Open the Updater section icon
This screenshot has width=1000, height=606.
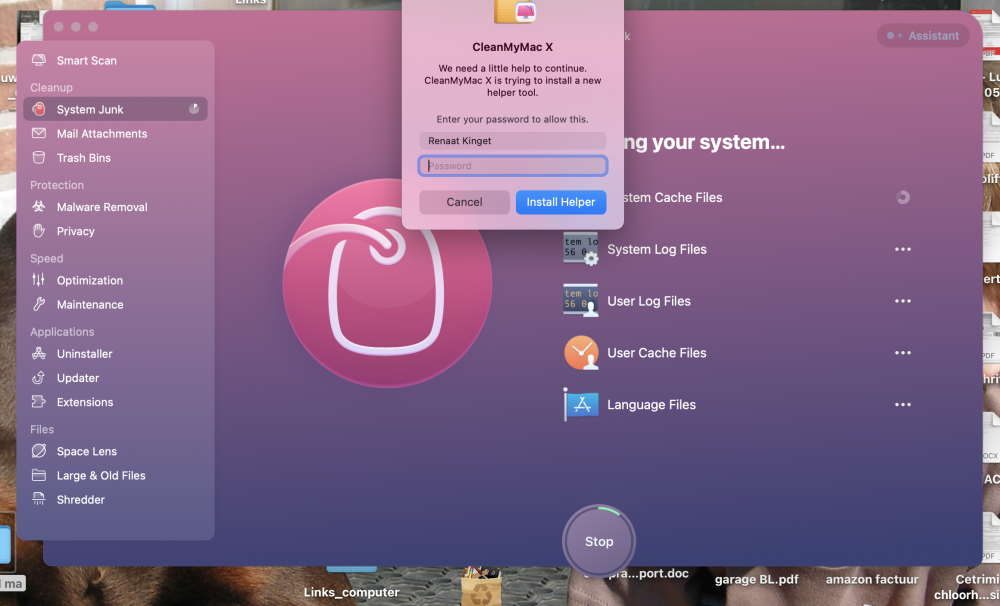click(x=39, y=378)
